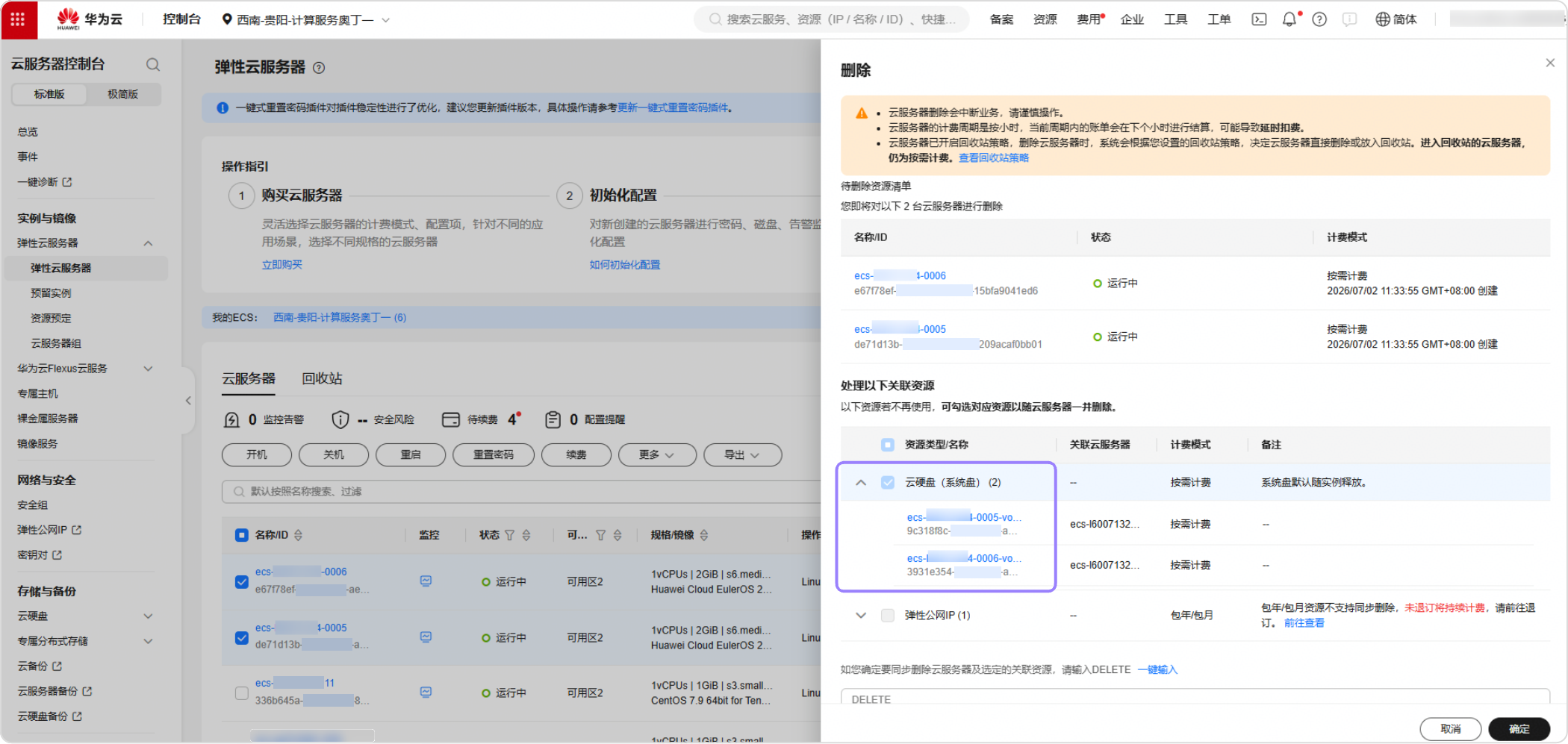Image resolution: width=1568 pixels, height=744 pixels.
Task: Open the region selector dropdown 西南-贵阳
Action: click(306, 19)
